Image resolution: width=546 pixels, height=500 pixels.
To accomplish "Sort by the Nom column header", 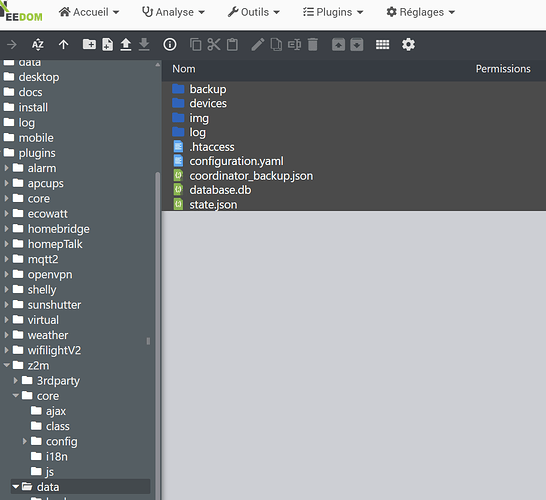I will click(184, 69).
